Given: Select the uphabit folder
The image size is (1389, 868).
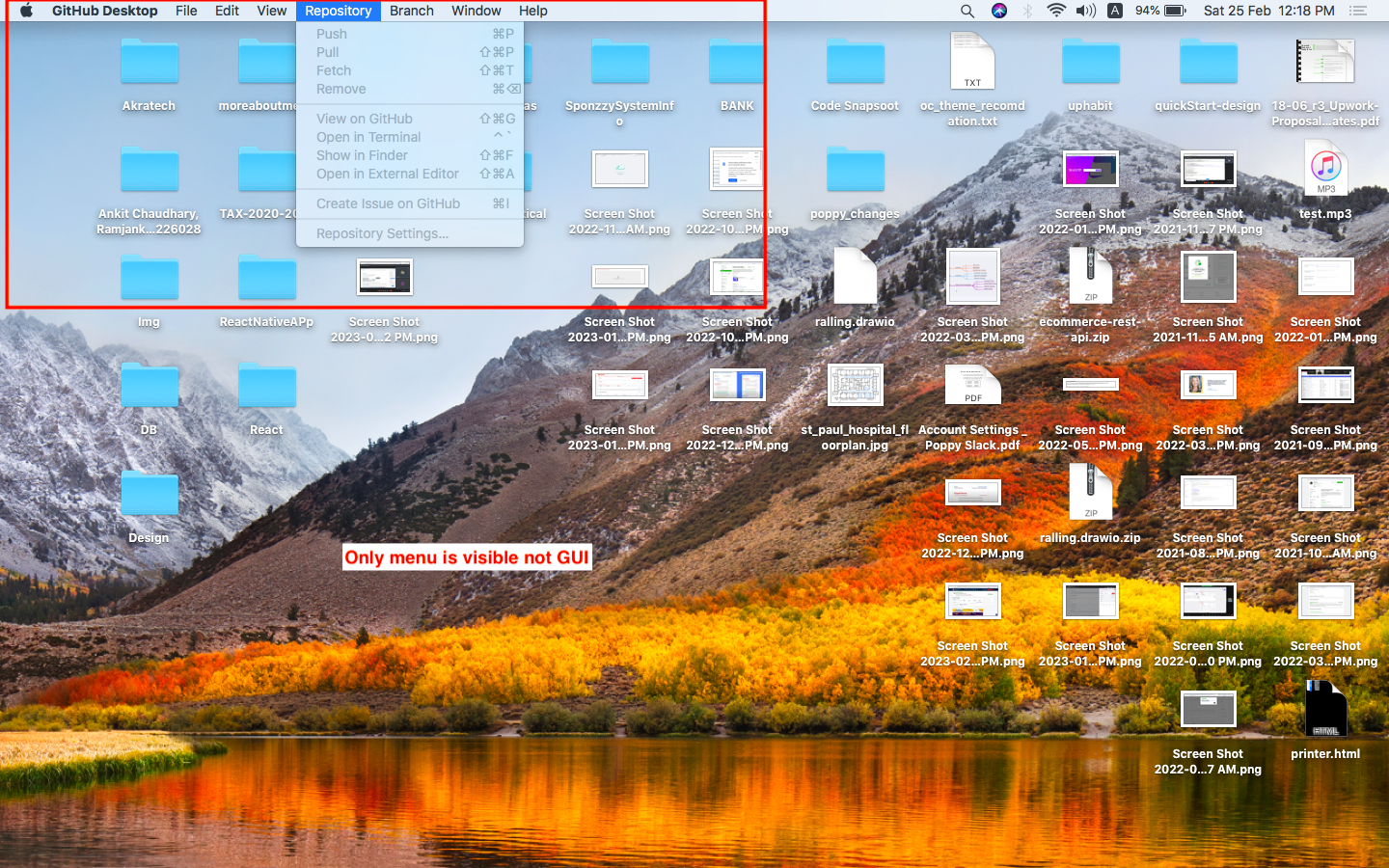Looking at the screenshot, I should pyautogui.click(x=1090, y=62).
